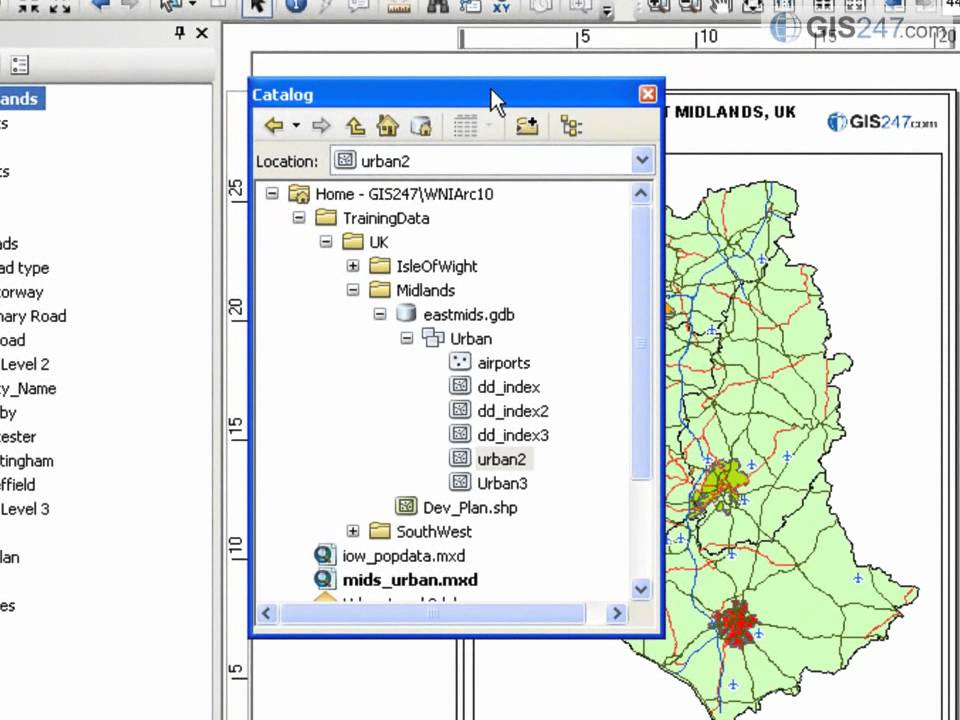Click the eastmids.gdb cylinder icon
Image resolution: width=960 pixels, height=720 pixels.
tap(405, 313)
